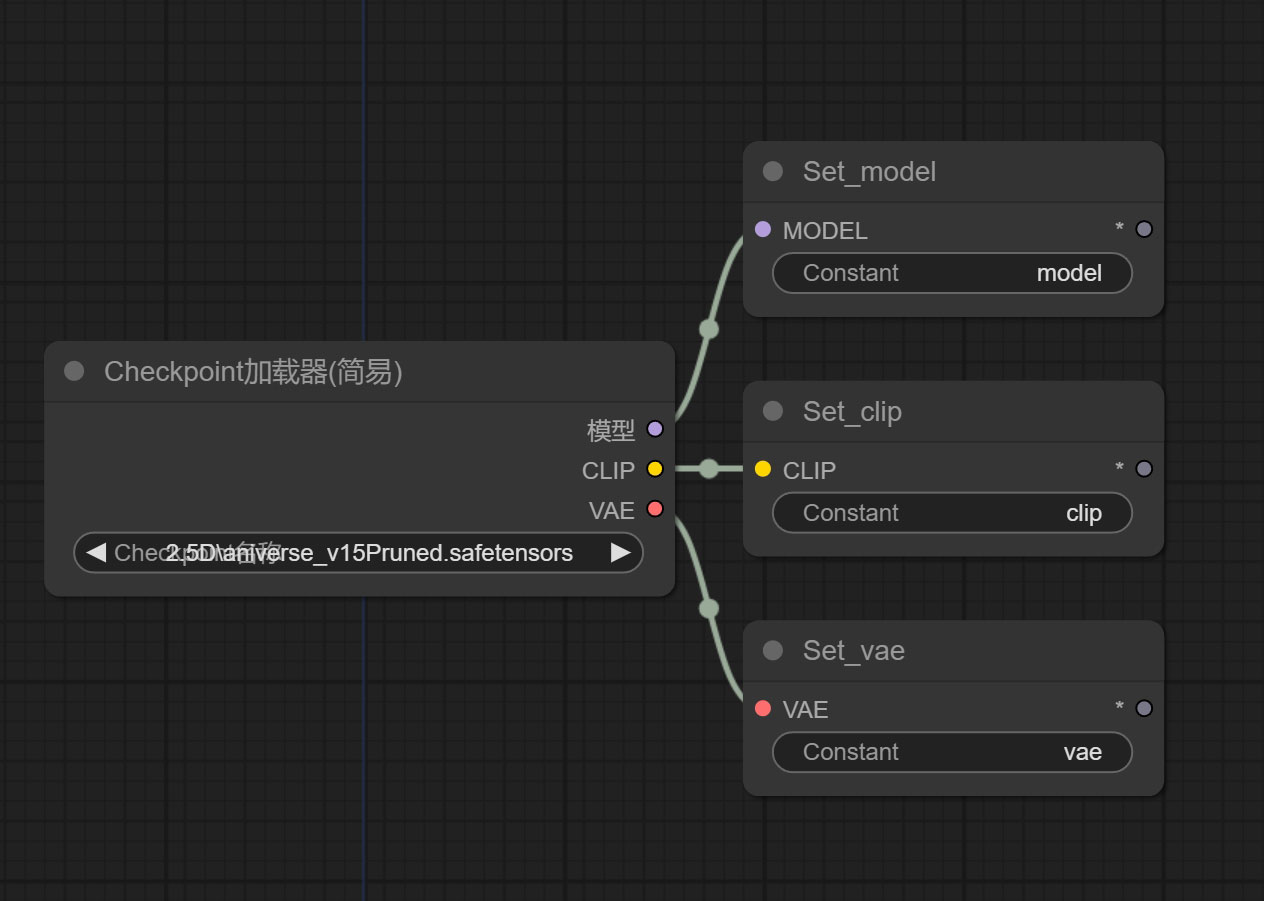Click the VAE input label on Set_vae
Screen dimensions: 1264x901
click(805, 709)
